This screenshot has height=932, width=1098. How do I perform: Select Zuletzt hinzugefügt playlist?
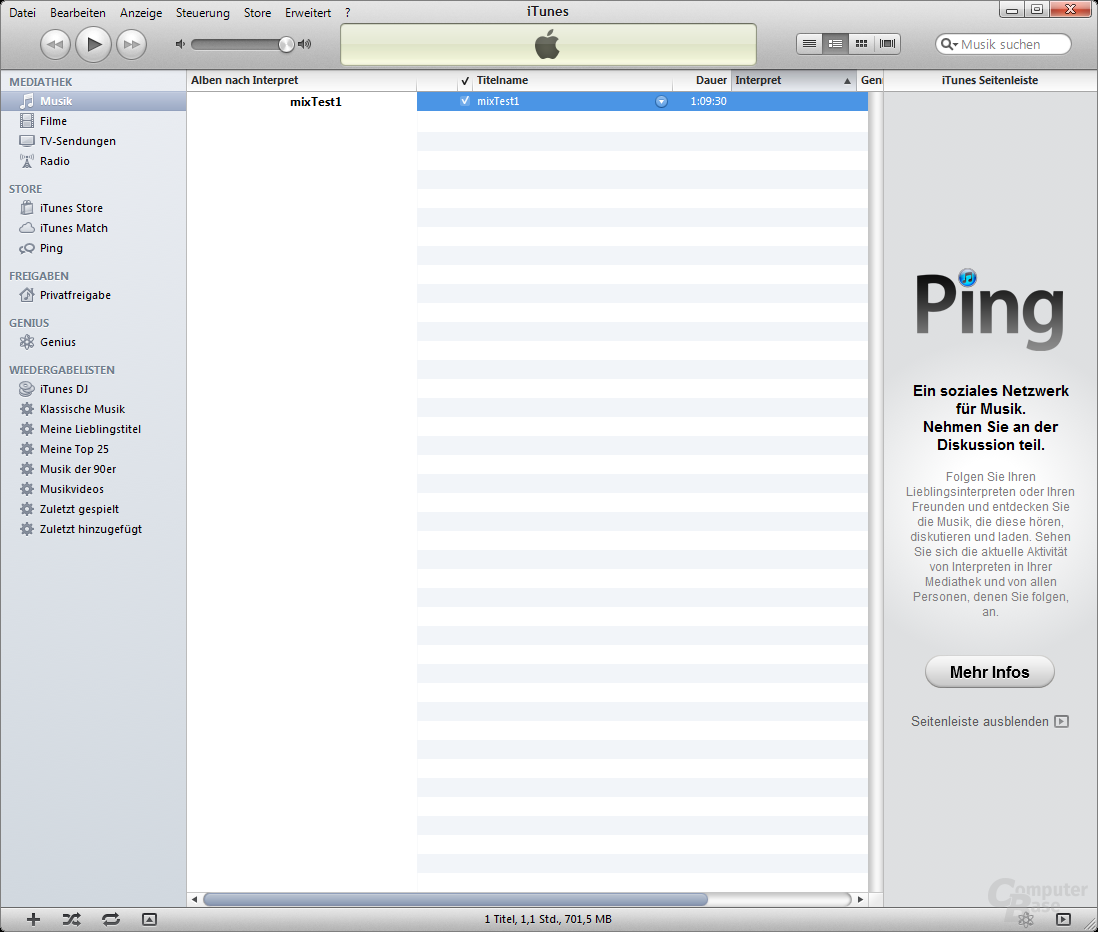pos(93,529)
